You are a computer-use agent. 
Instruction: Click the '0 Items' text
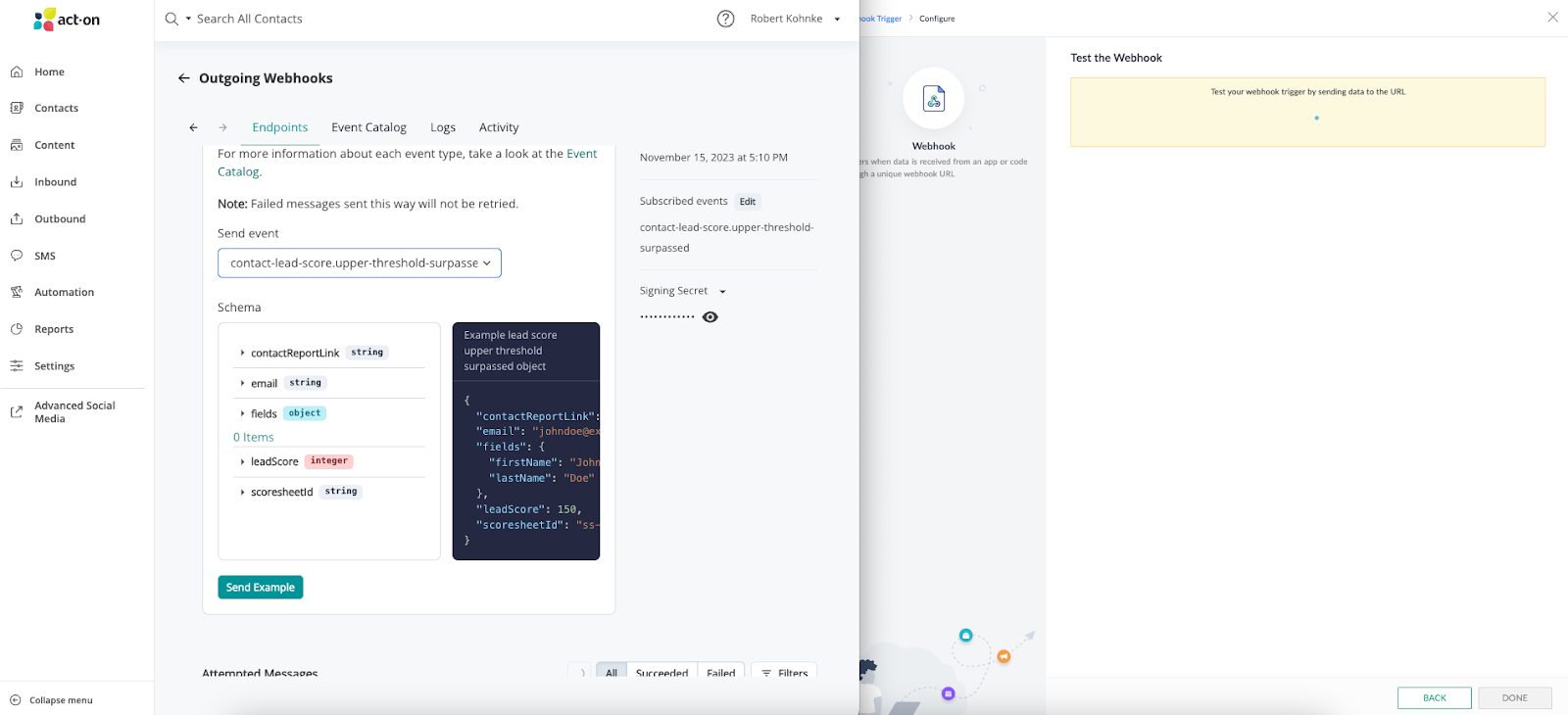click(254, 438)
